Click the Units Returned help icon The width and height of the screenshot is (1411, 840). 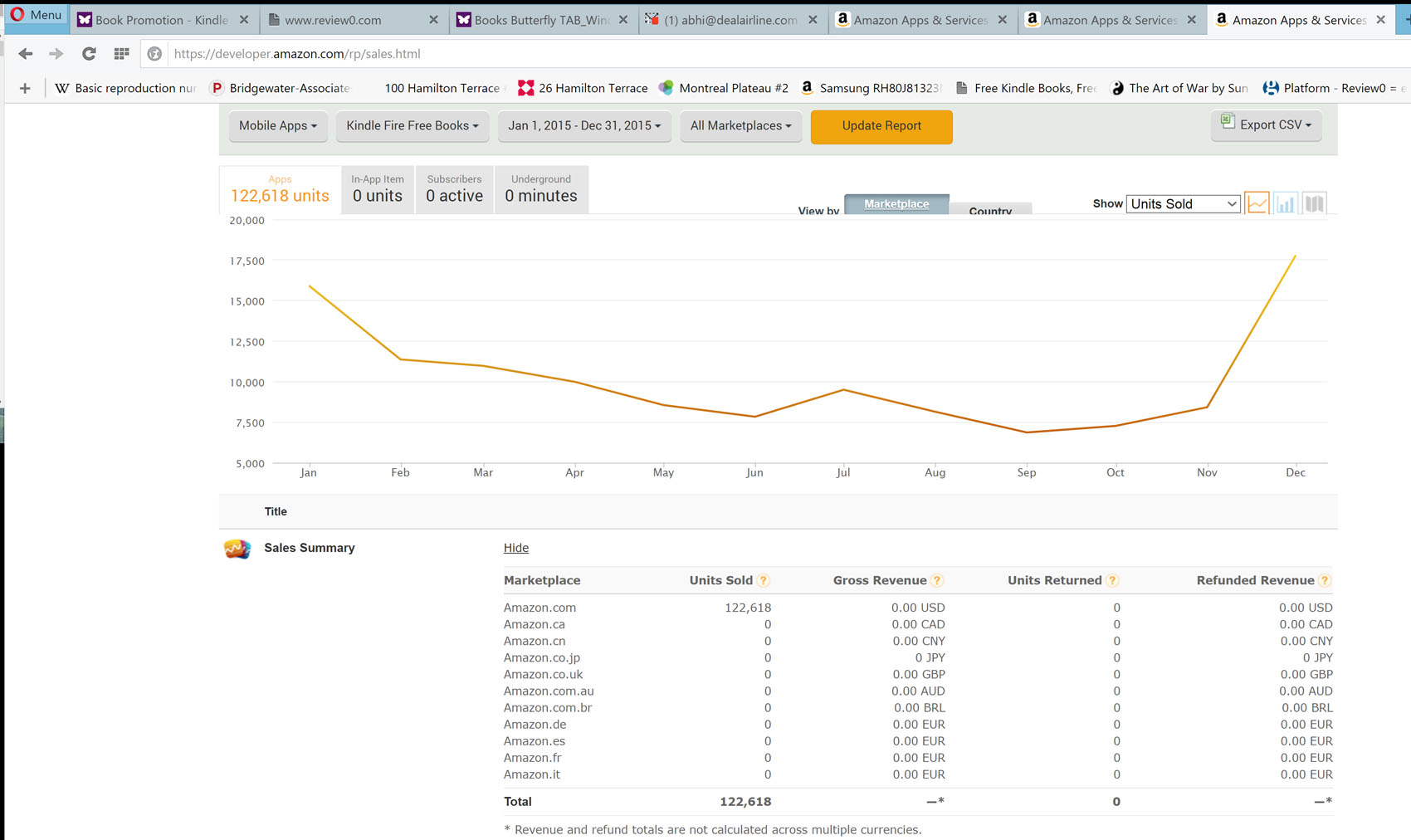pyautogui.click(x=1113, y=581)
